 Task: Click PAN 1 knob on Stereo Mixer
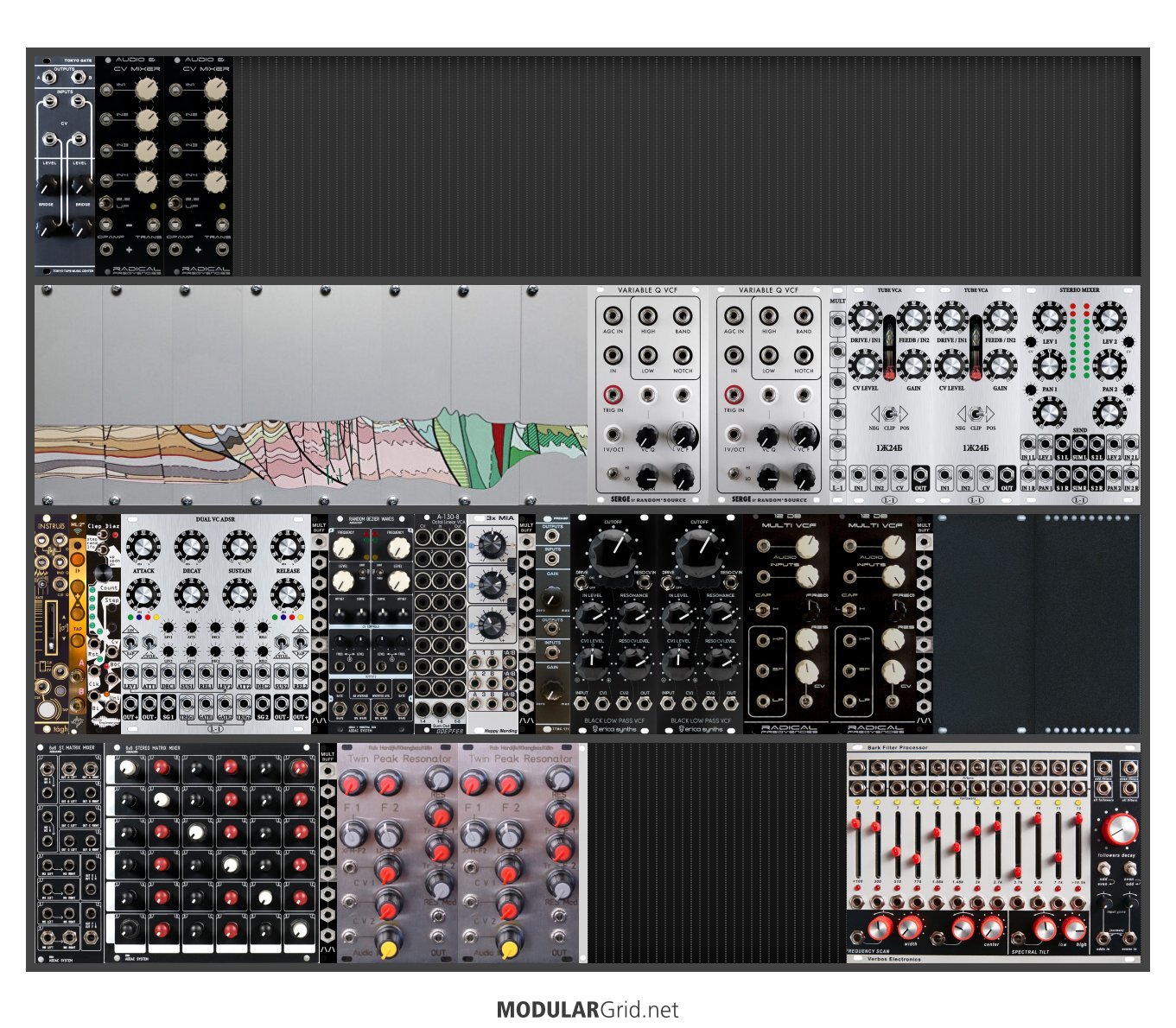point(1050,365)
